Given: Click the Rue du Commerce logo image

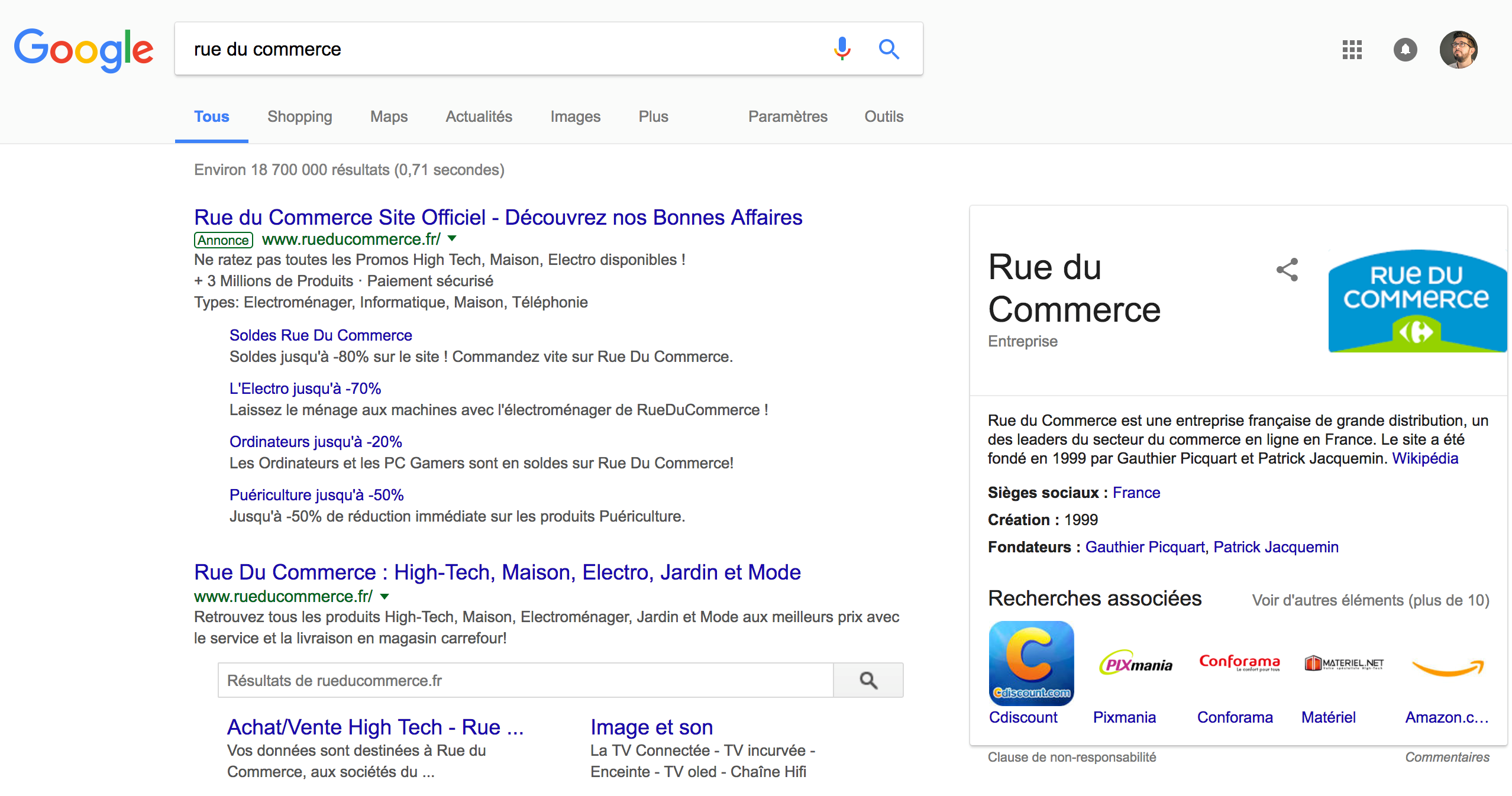Looking at the screenshot, I should [1417, 300].
